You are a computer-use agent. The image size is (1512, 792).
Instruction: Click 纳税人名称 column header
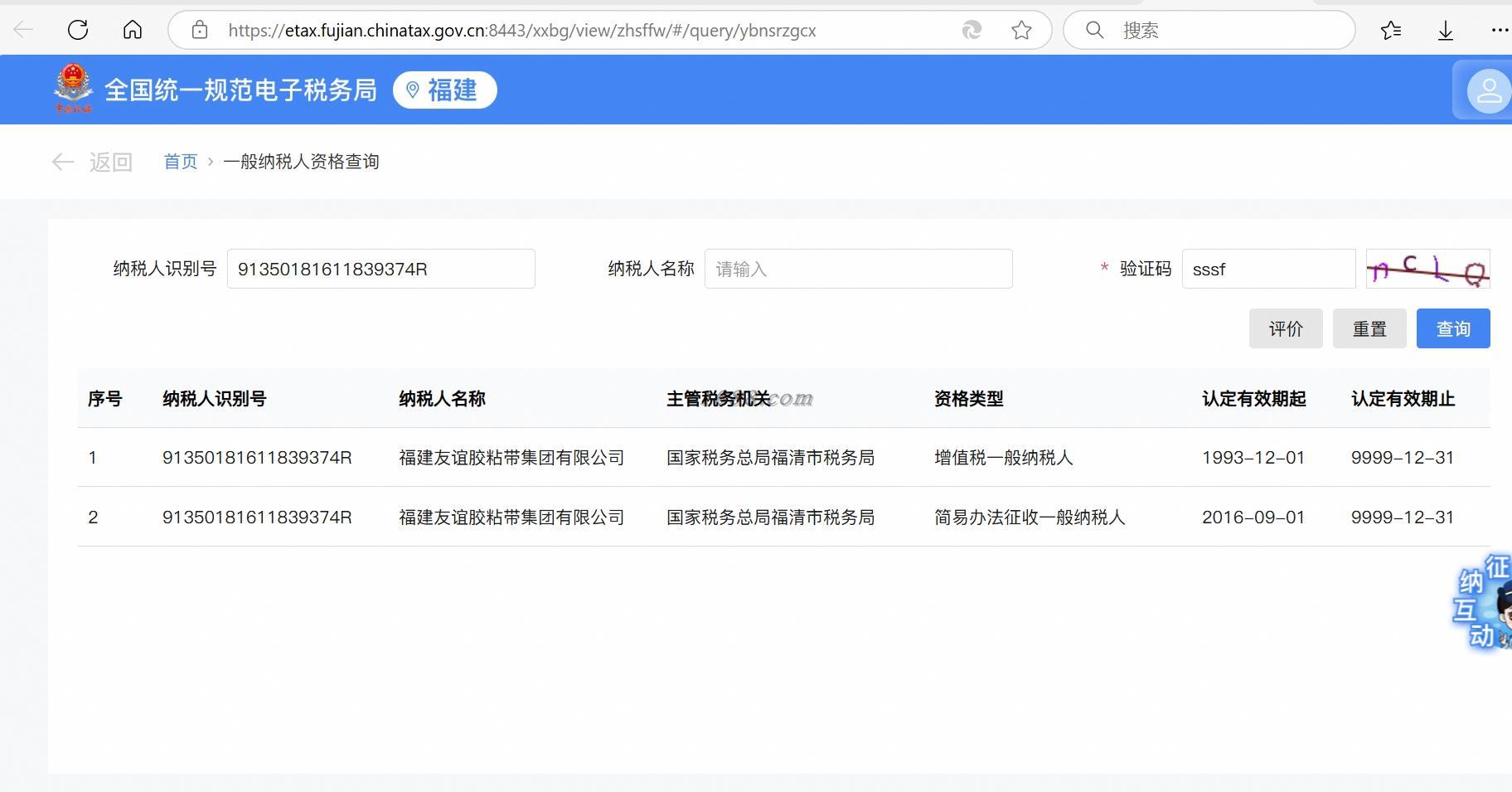coord(442,399)
